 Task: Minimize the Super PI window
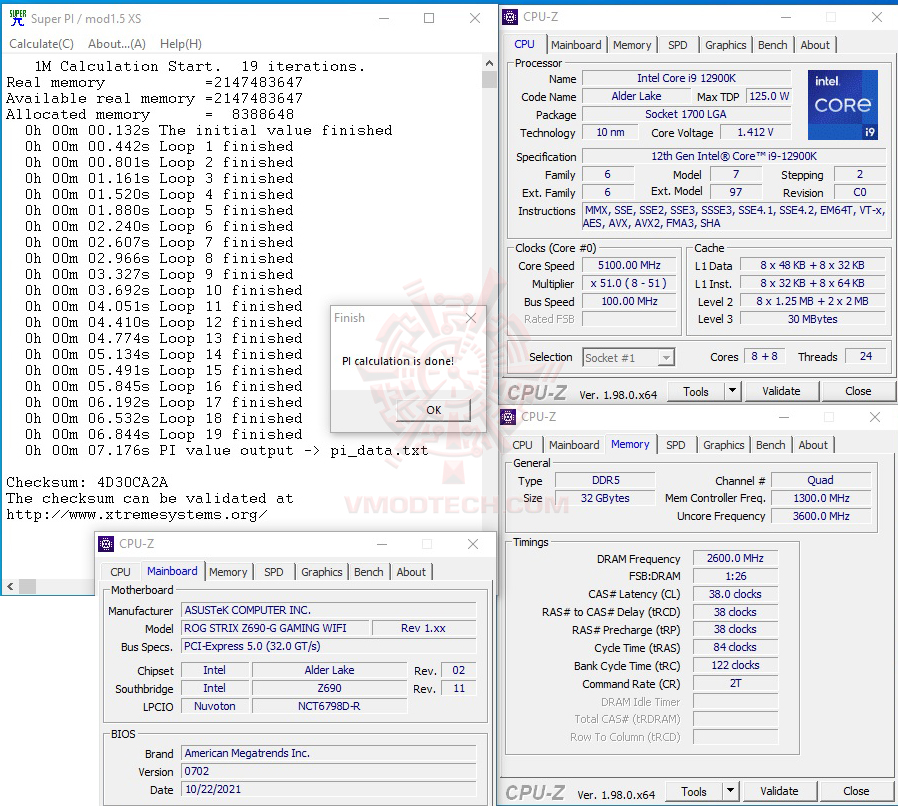[x=384, y=18]
